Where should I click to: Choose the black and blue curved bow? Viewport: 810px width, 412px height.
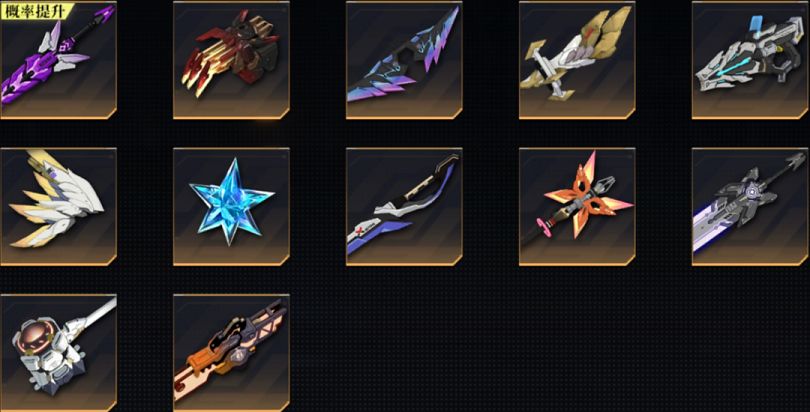404,207
